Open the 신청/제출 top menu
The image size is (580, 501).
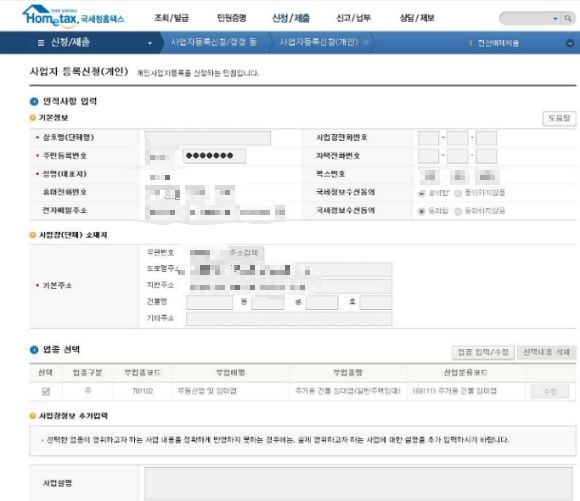291,18
